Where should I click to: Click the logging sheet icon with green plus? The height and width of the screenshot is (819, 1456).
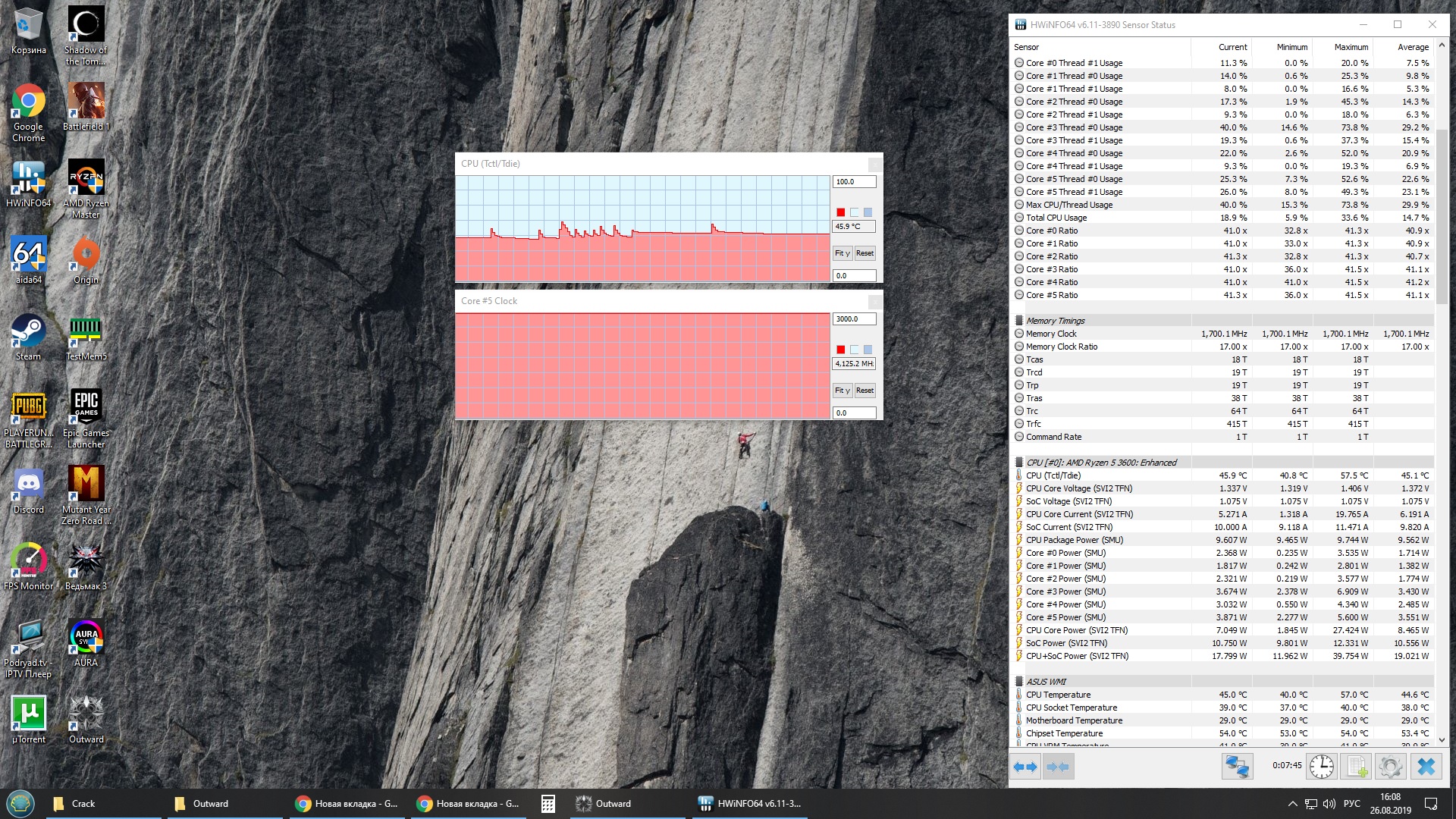coord(1357,767)
